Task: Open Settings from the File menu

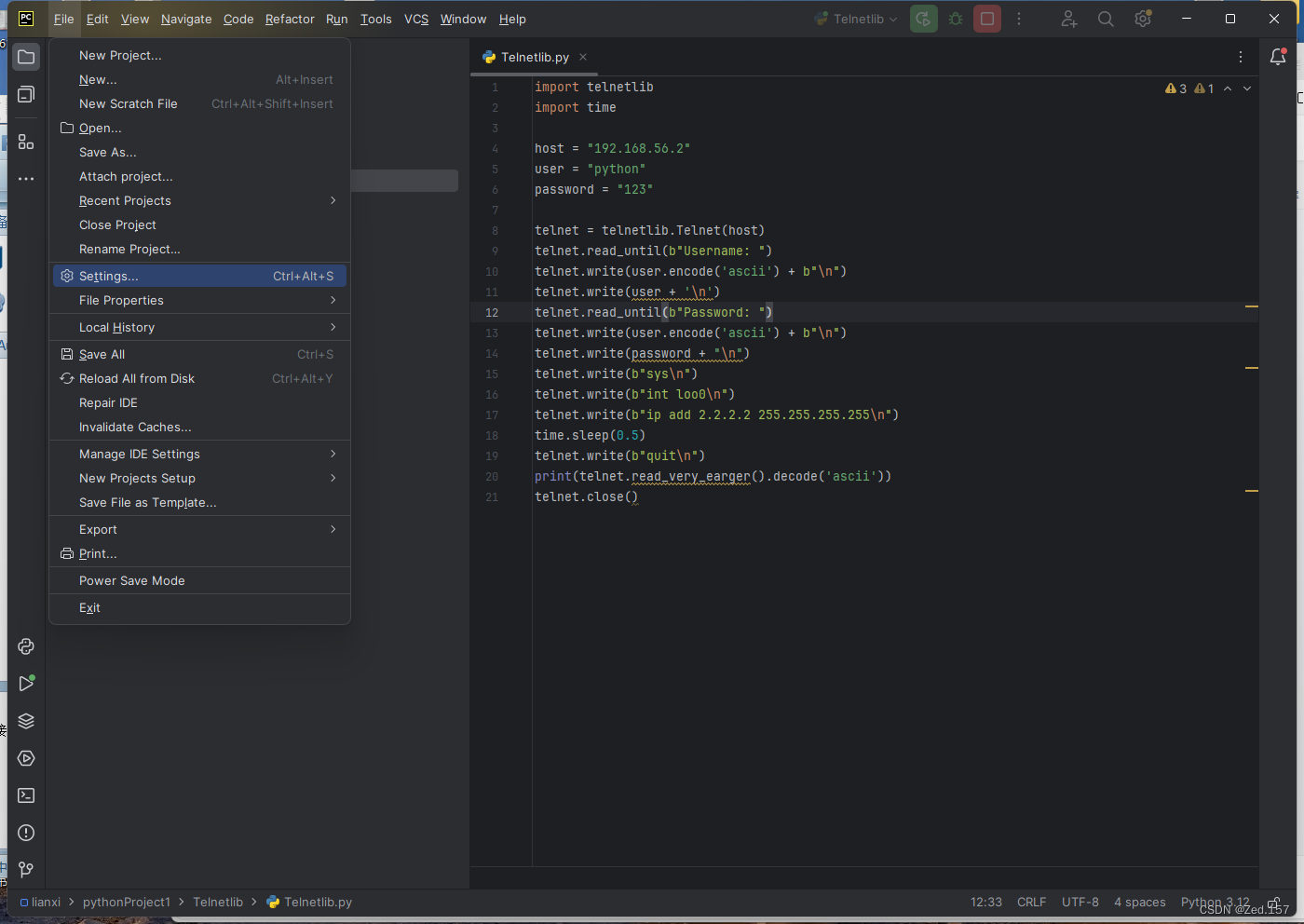Action: pos(107,276)
